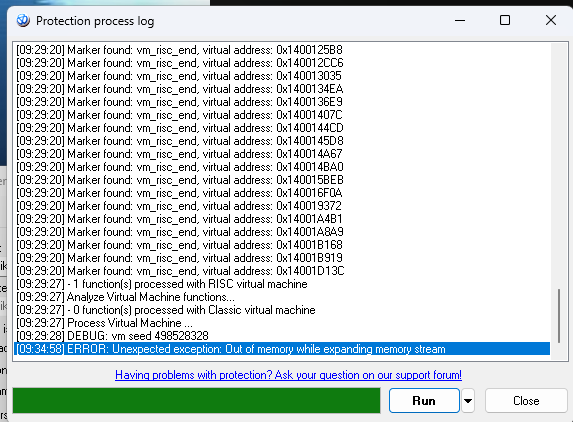
Task: Click the Close button
Action: pyautogui.click(x=526, y=401)
